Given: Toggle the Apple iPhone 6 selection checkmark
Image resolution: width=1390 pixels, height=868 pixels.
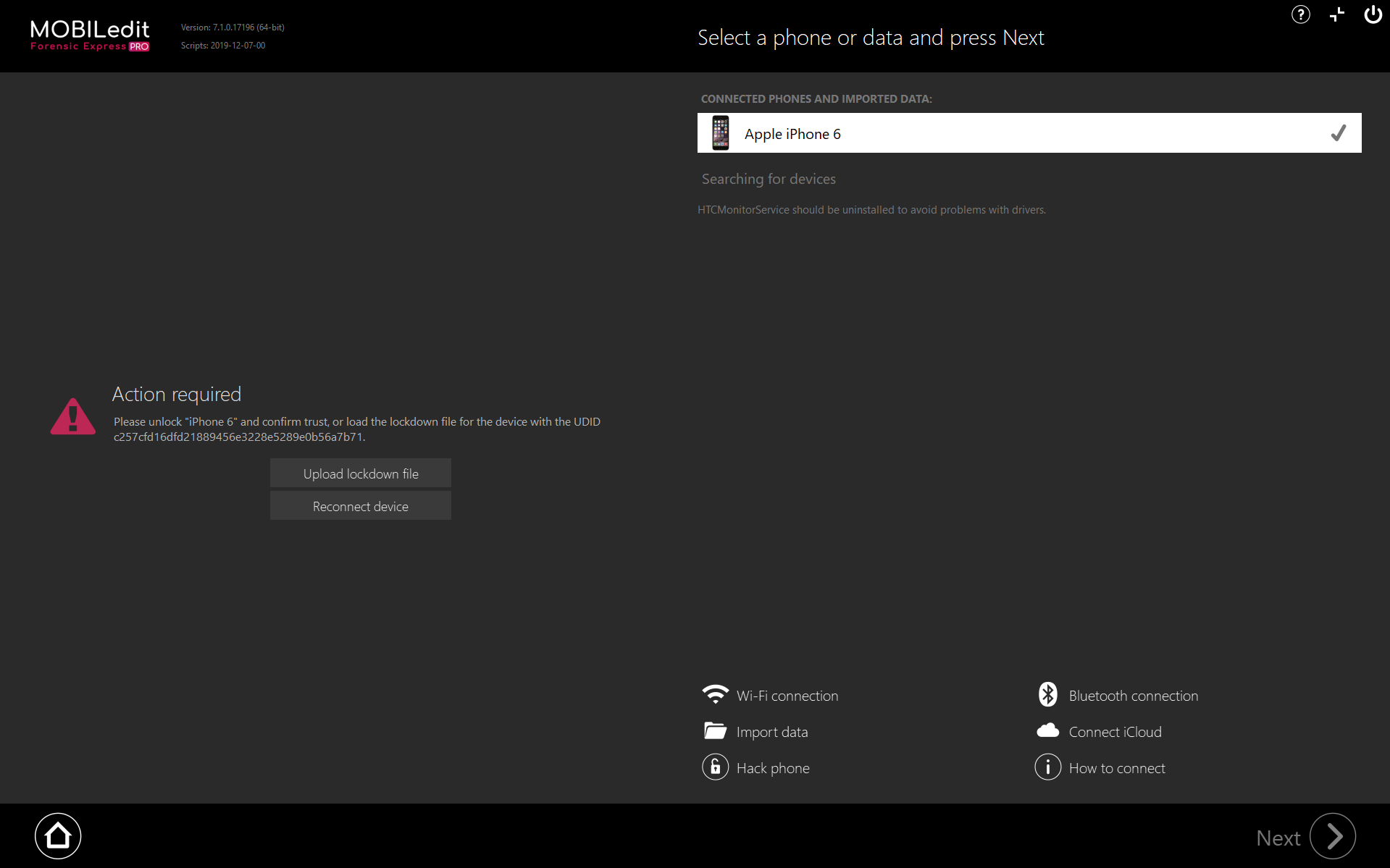Looking at the screenshot, I should point(1338,133).
